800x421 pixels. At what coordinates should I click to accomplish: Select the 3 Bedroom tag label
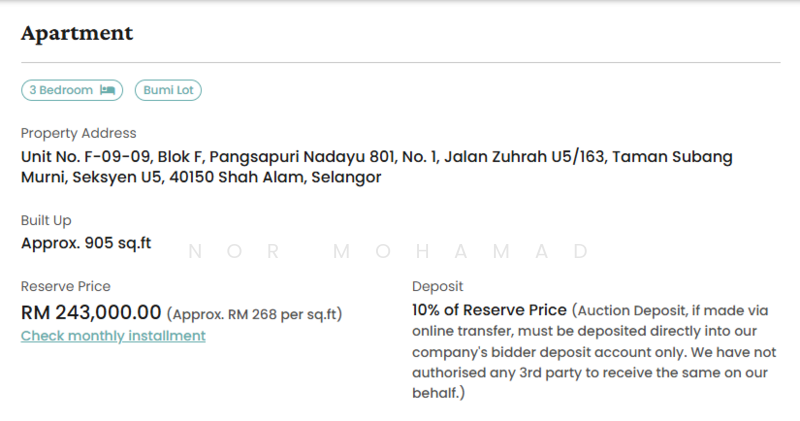[61, 90]
